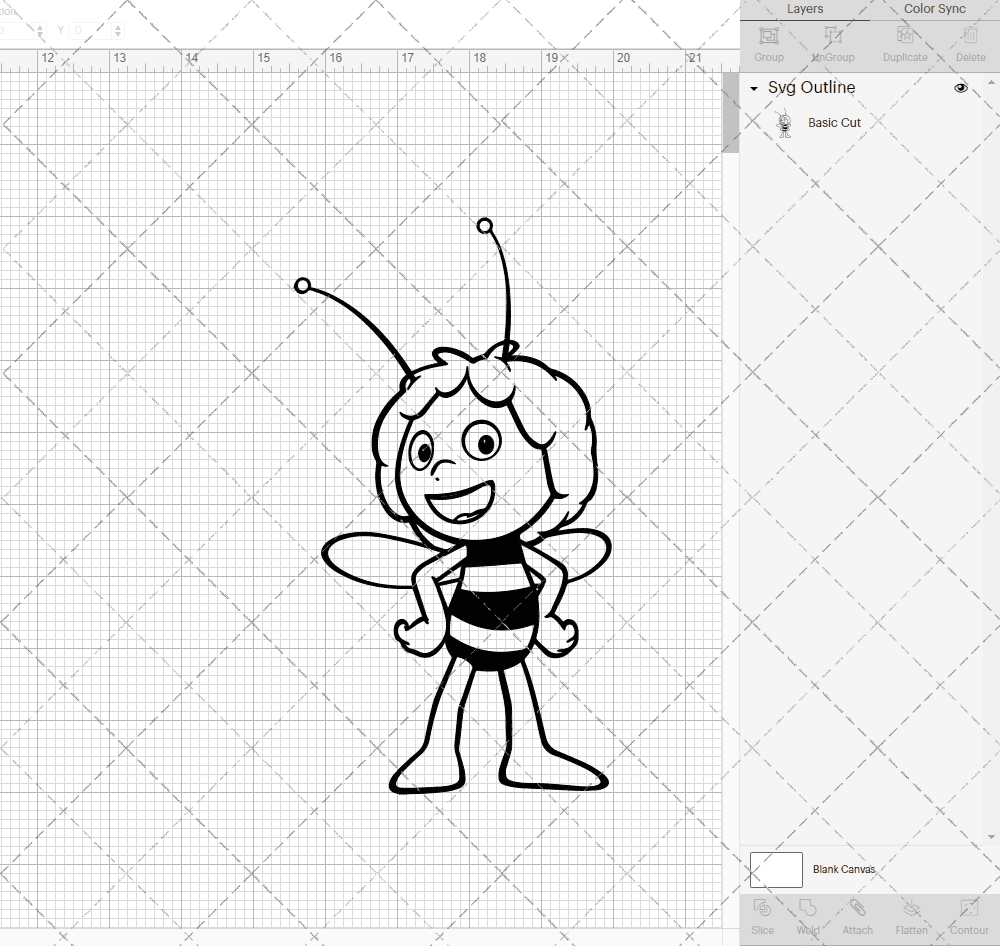Select the Basic Cut layer
This screenshot has width=1000, height=946.
tap(834, 122)
